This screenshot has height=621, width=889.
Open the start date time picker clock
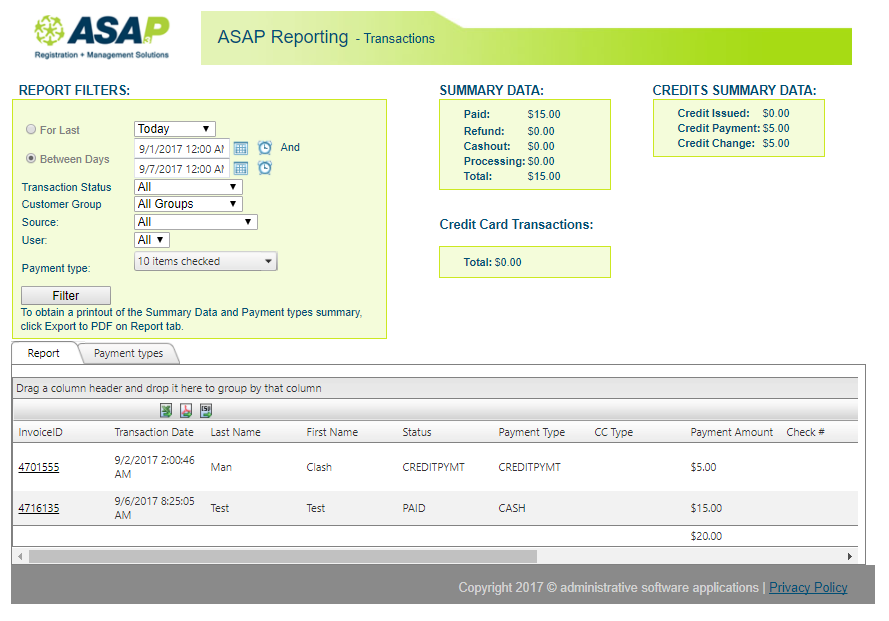[x=265, y=148]
